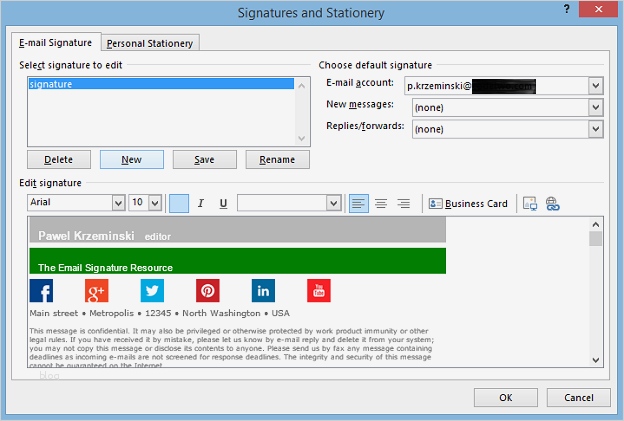Toggle underline formatting
The width and height of the screenshot is (624, 421).
pyautogui.click(x=223, y=203)
